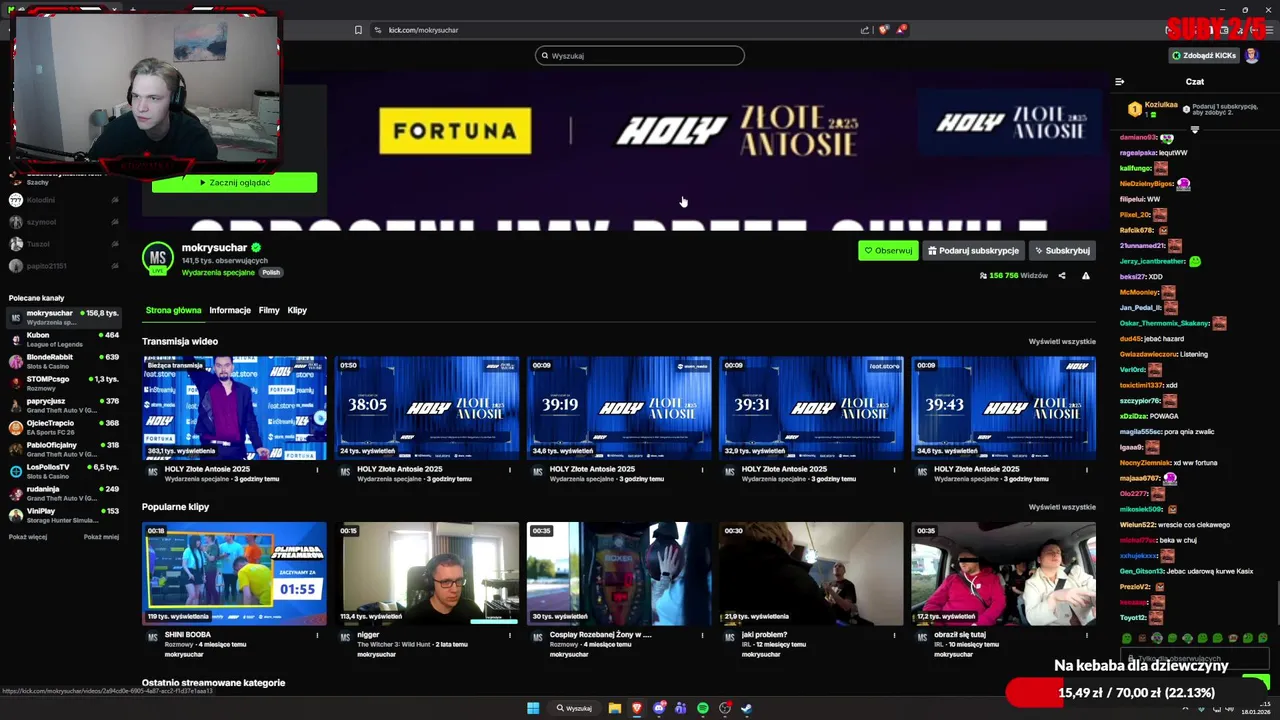Select OjciecTrapcio in recommended channels

tap(64, 427)
